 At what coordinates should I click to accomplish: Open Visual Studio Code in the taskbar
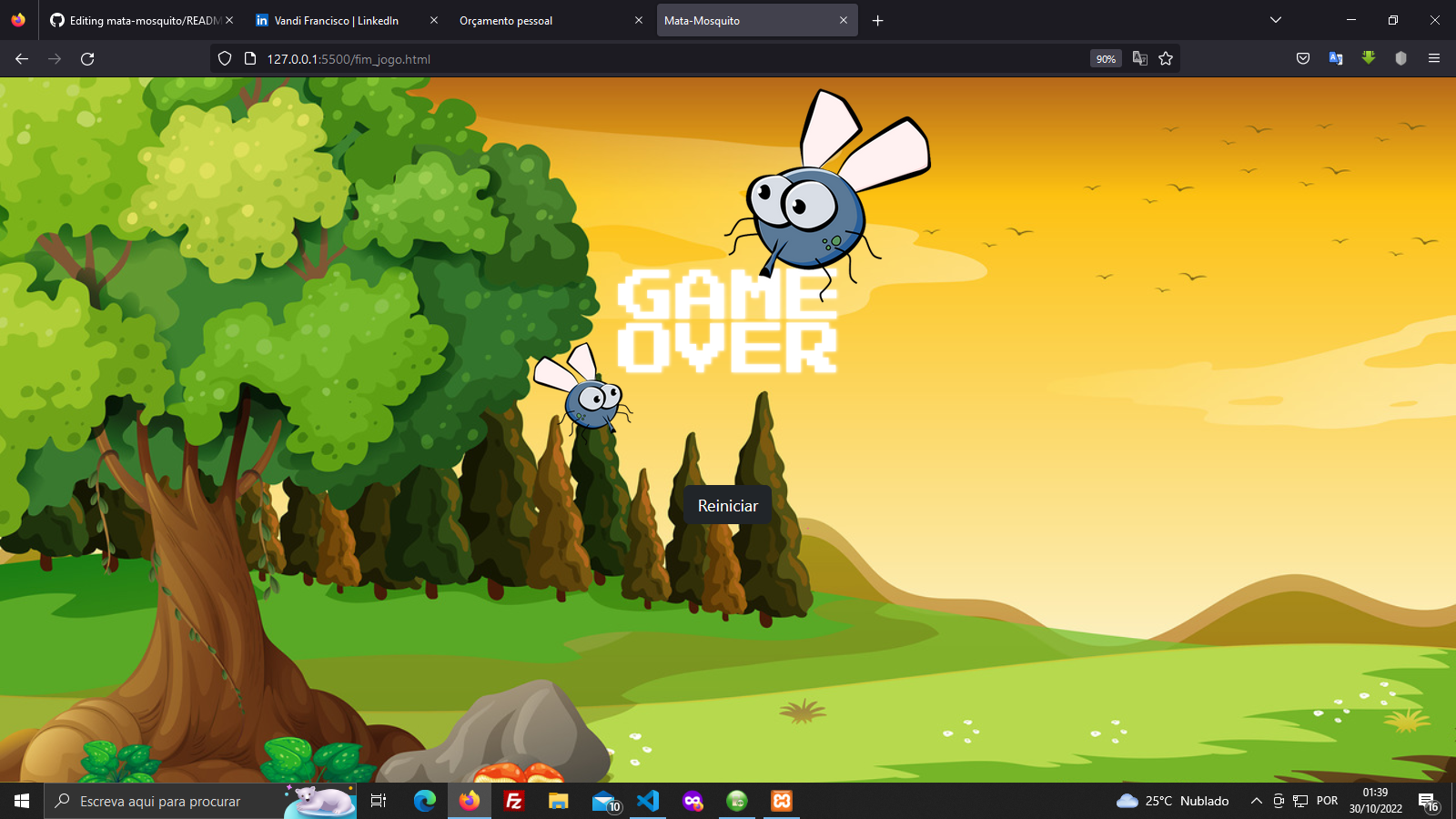point(647,801)
